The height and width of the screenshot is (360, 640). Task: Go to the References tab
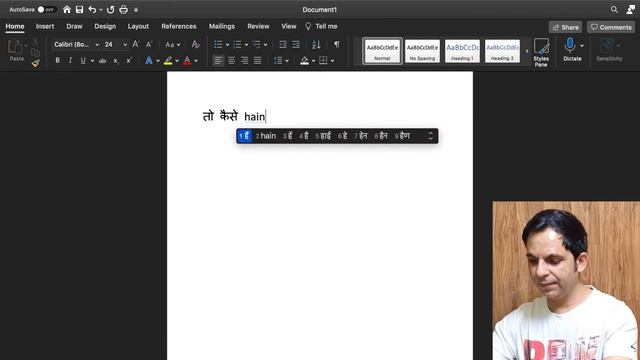[x=179, y=26]
